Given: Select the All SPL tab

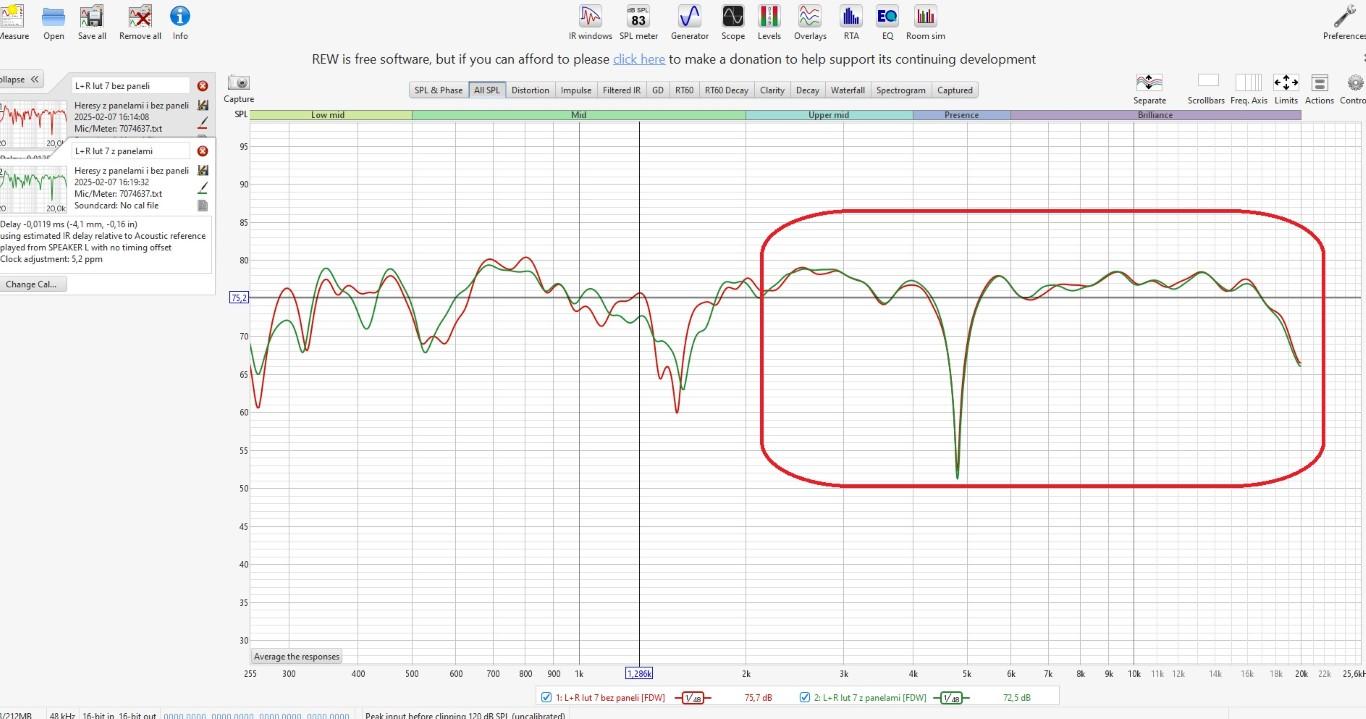Looking at the screenshot, I should pos(487,90).
